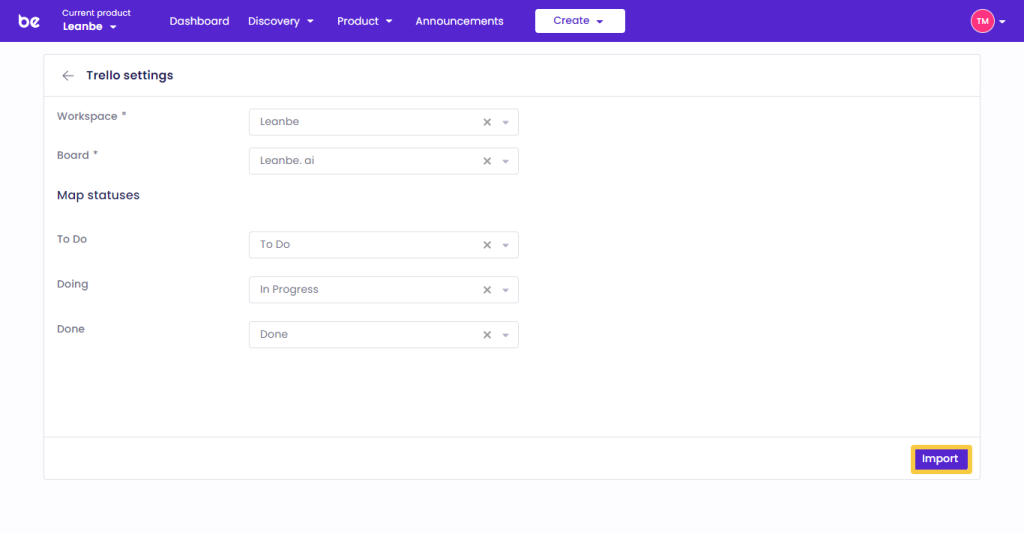The height and width of the screenshot is (534, 1024).
Task: Expand the Product menu
Action: click(x=364, y=21)
